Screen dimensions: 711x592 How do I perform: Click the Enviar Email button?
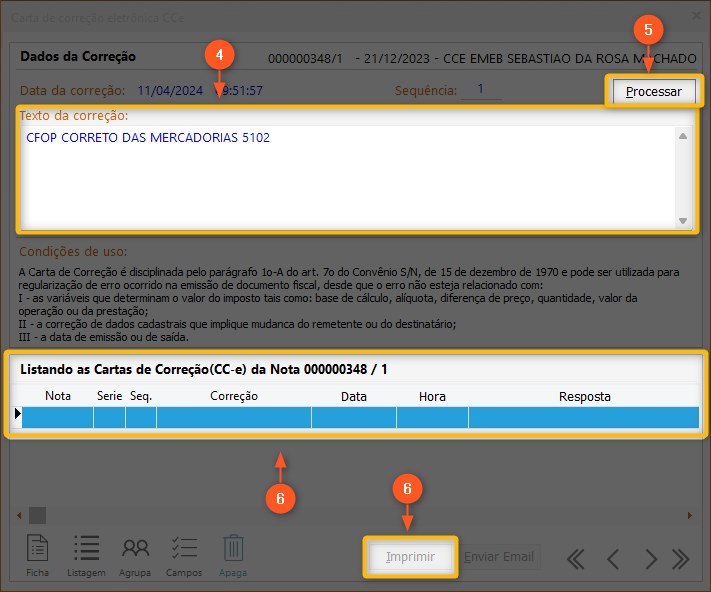coord(501,557)
